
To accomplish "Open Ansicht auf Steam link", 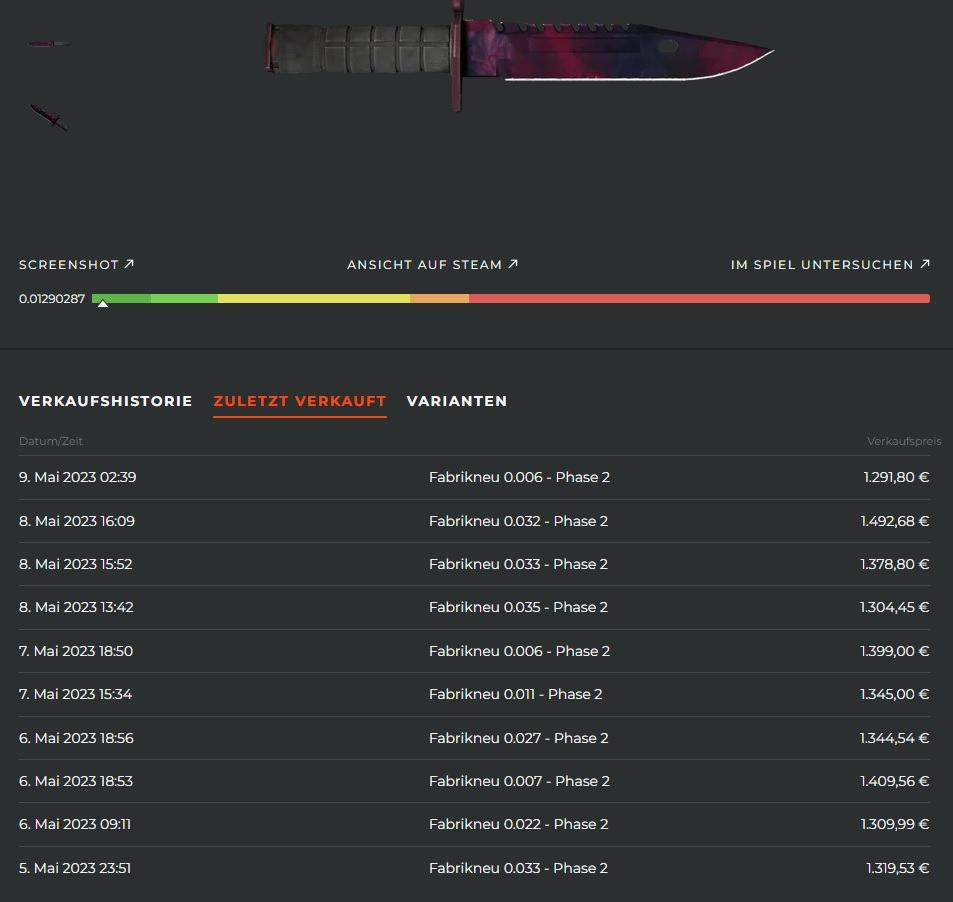I will (x=432, y=264).
